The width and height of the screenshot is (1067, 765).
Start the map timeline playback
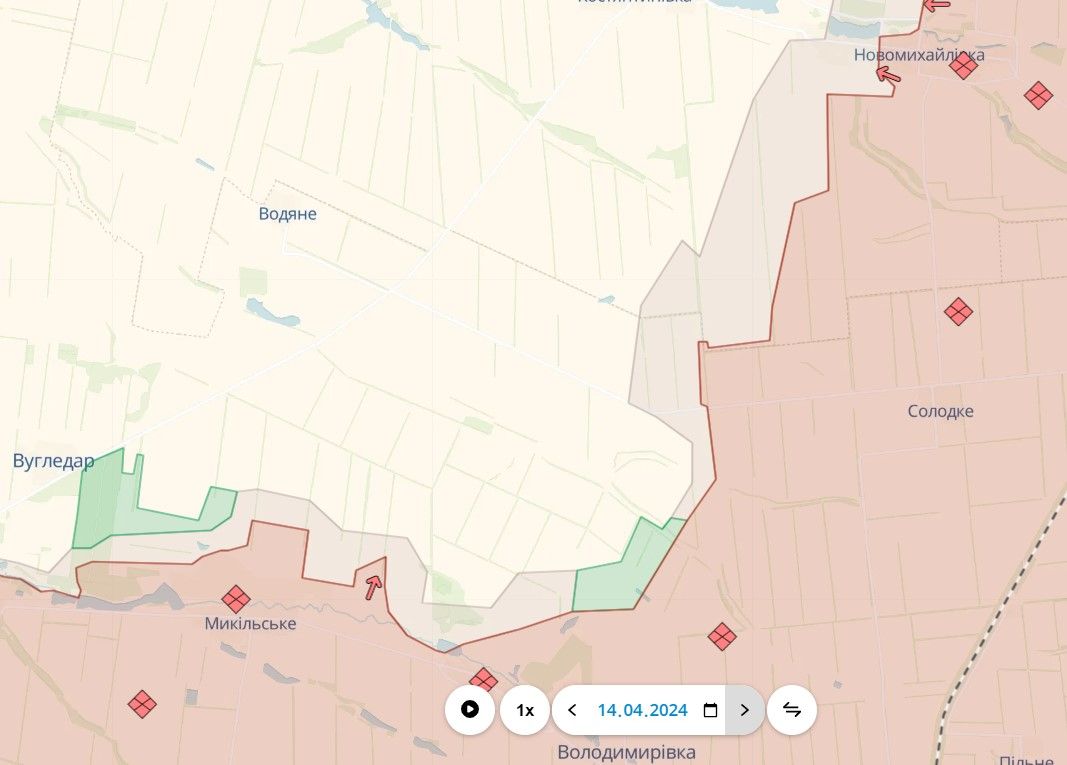click(x=470, y=710)
